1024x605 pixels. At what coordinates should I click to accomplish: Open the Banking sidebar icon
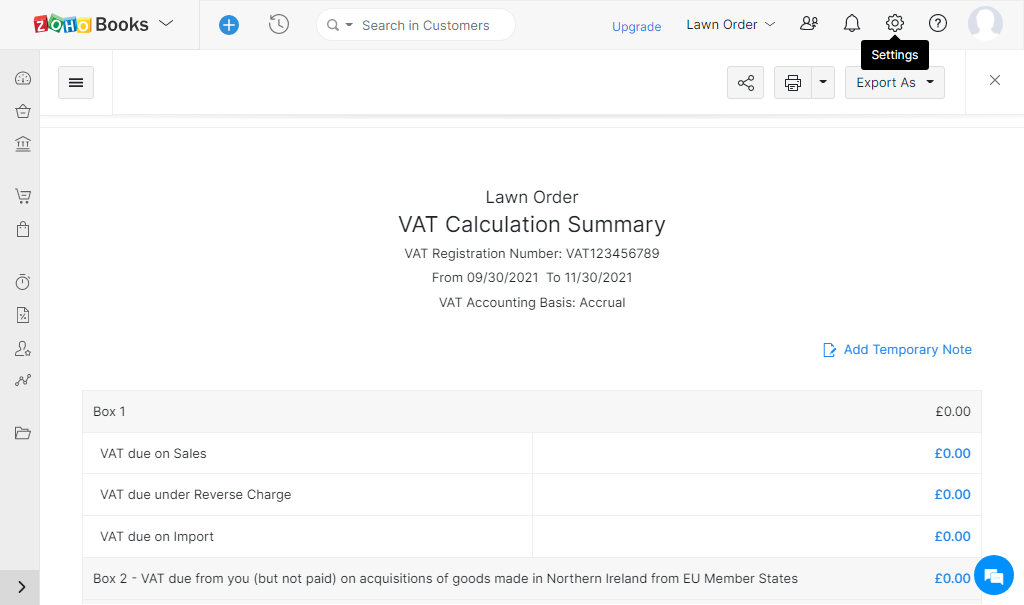pos(23,145)
